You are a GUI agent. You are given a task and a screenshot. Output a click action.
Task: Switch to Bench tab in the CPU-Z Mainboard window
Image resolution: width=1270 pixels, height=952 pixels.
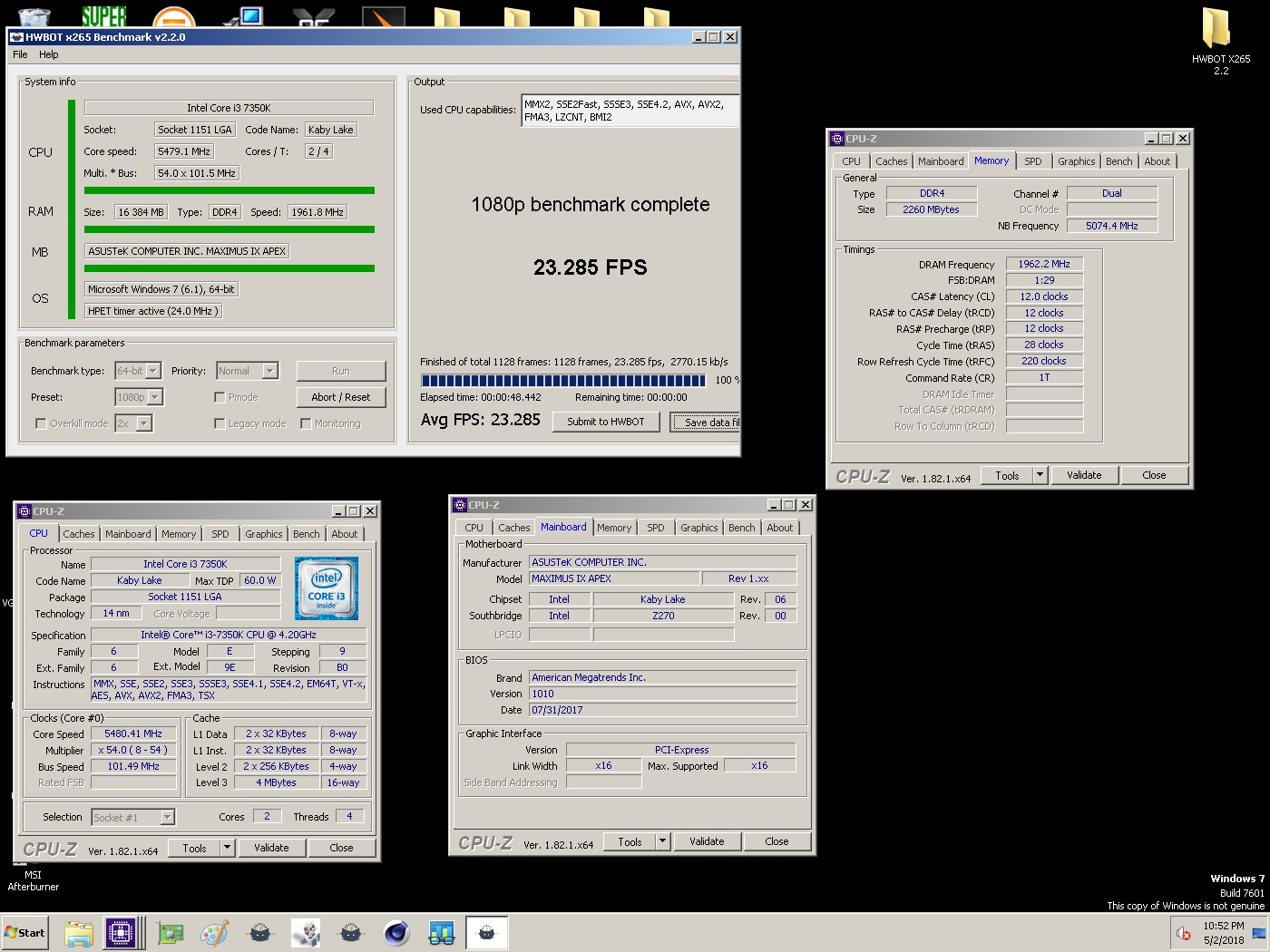pos(742,528)
